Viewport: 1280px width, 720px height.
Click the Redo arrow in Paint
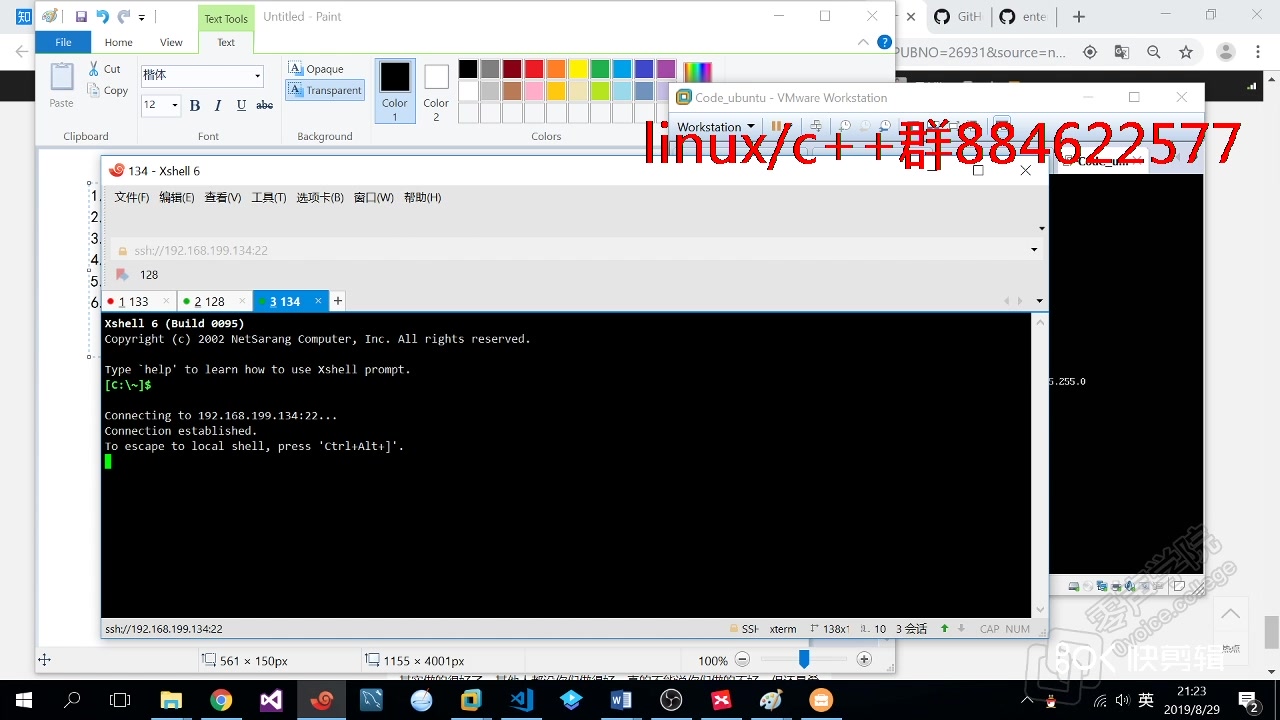[x=123, y=16]
